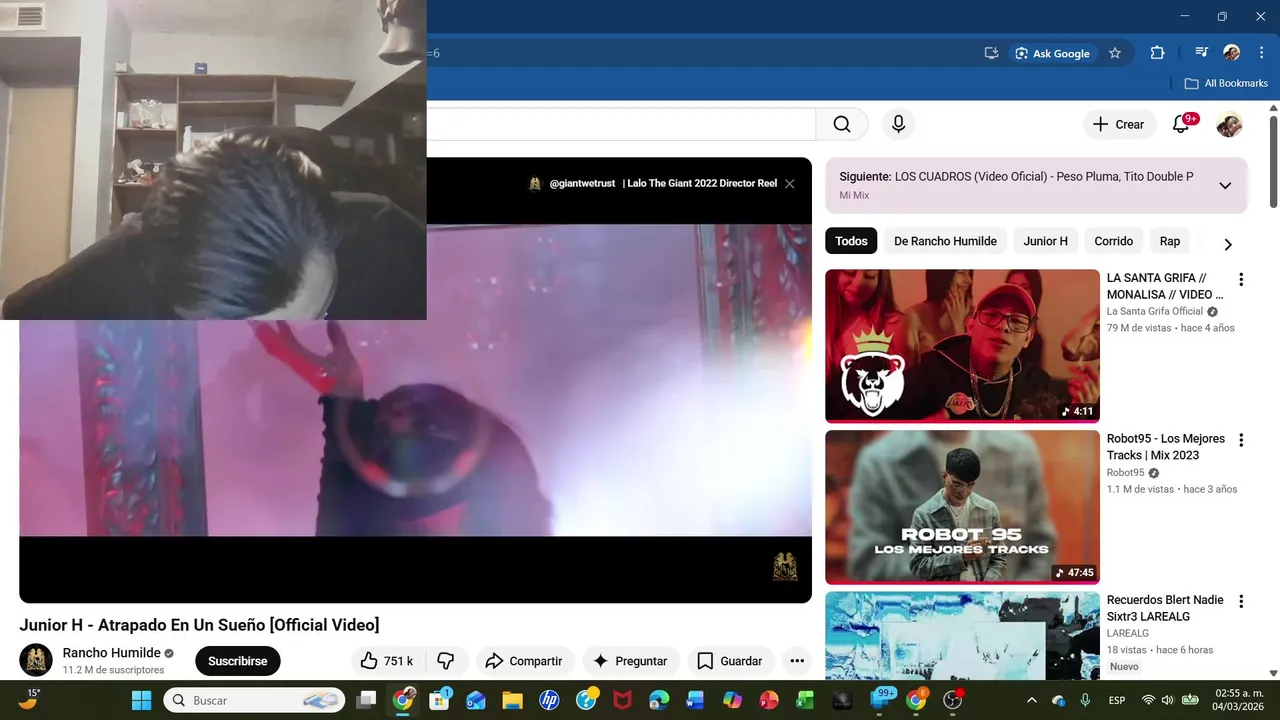Open the @giantwetrust Director Reel card link

click(x=652, y=184)
